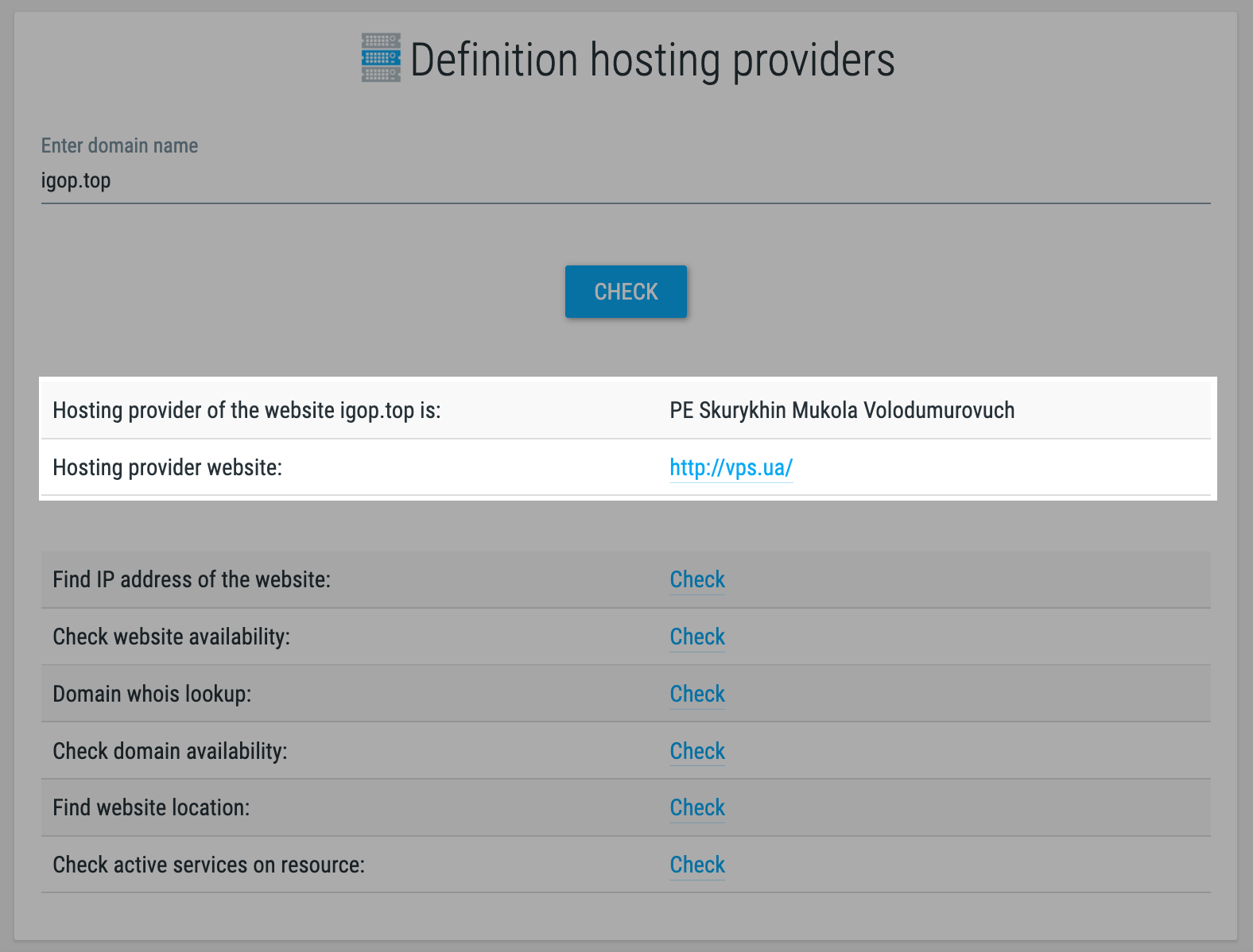Click the 'Hosting provider website:' row label

click(167, 467)
